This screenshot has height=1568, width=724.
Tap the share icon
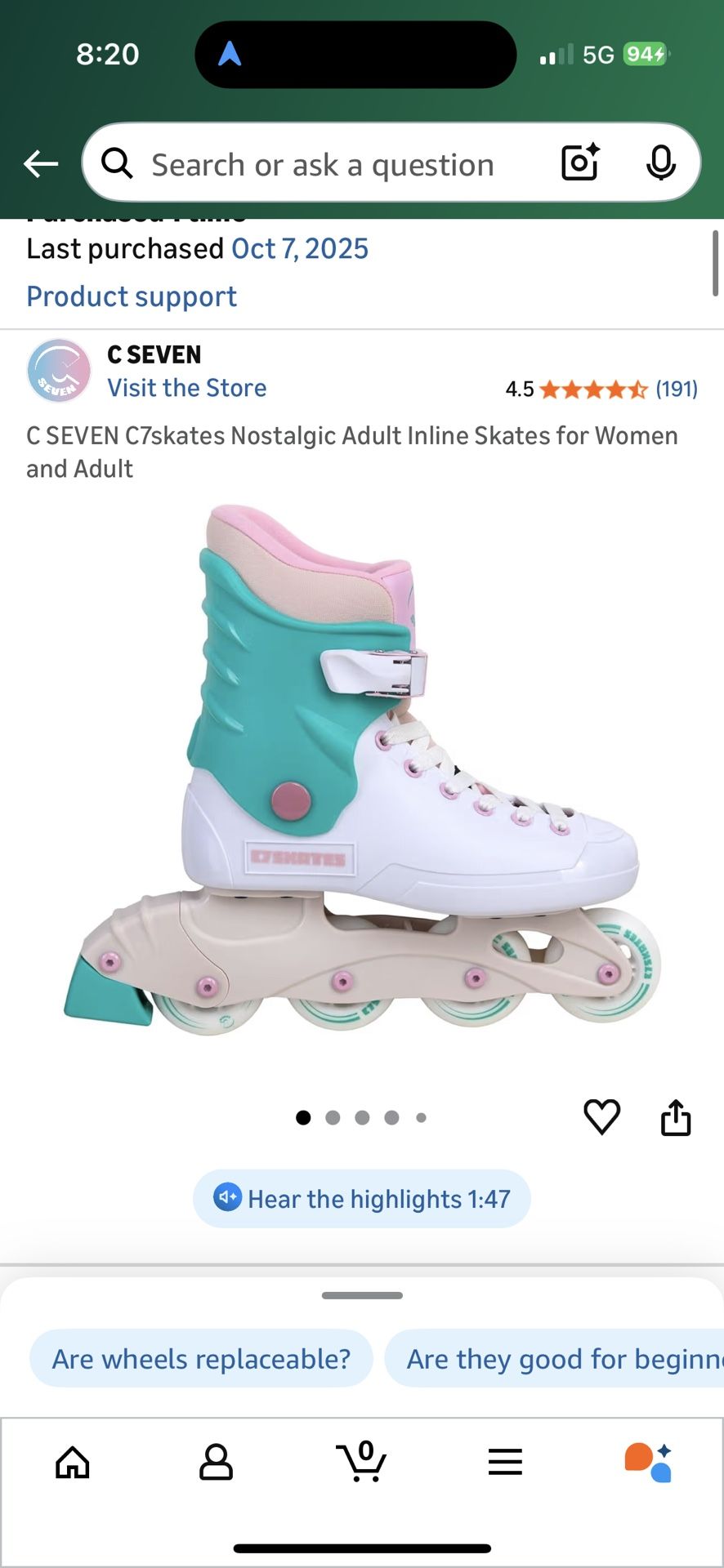676,1117
